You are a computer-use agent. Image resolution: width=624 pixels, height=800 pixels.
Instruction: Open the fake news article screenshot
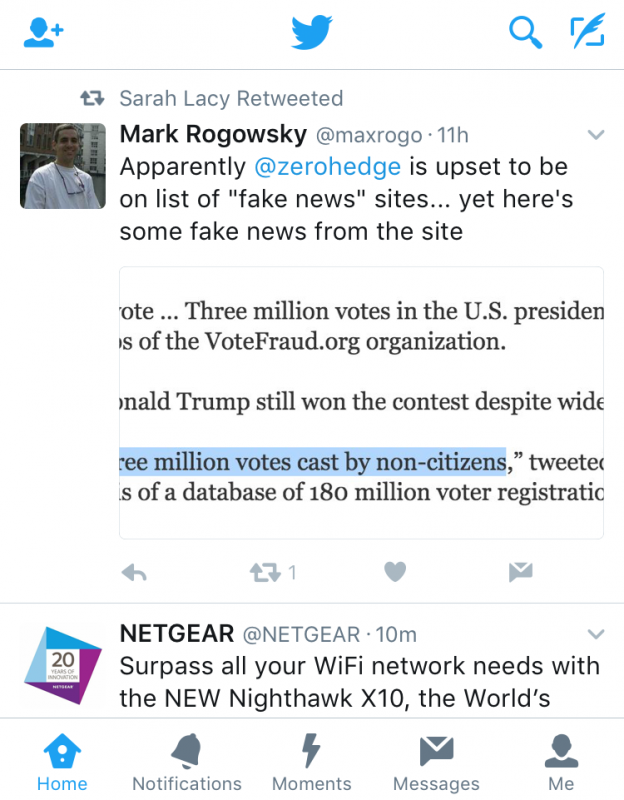tap(361, 402)
